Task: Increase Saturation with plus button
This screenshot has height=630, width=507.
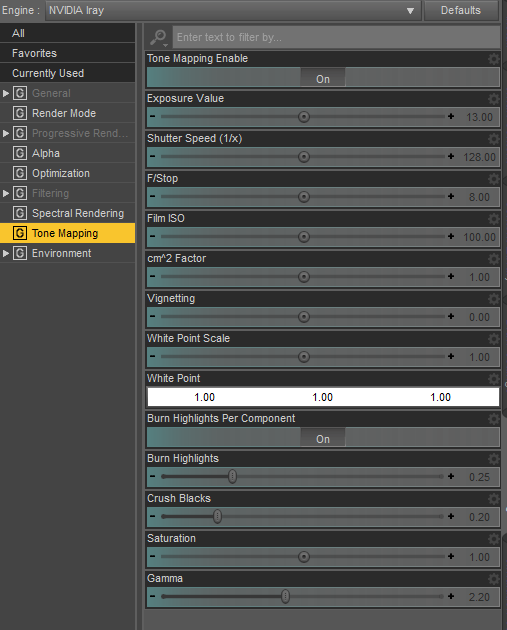Action: click(451, 556)
